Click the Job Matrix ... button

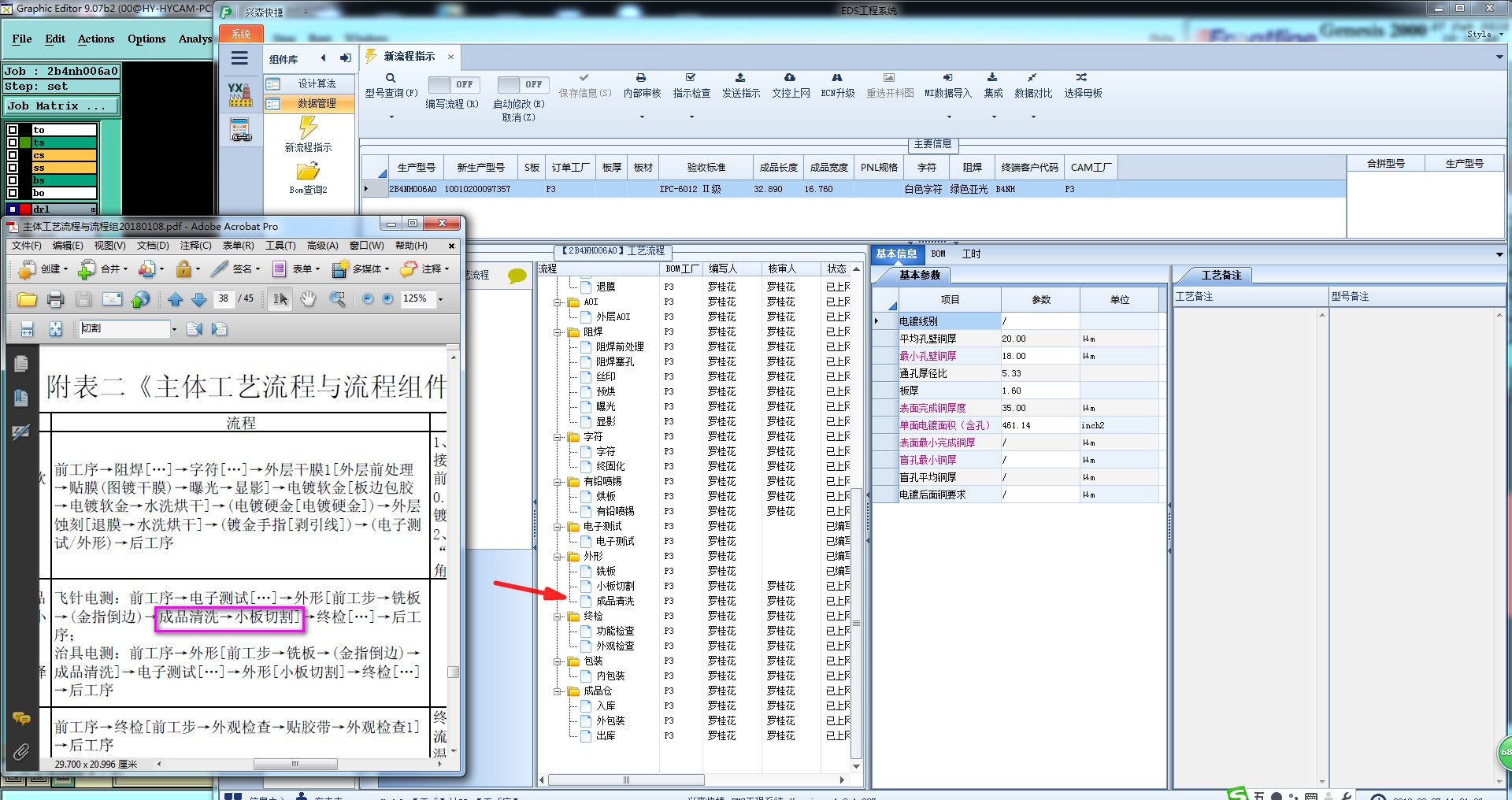point(61,106)
